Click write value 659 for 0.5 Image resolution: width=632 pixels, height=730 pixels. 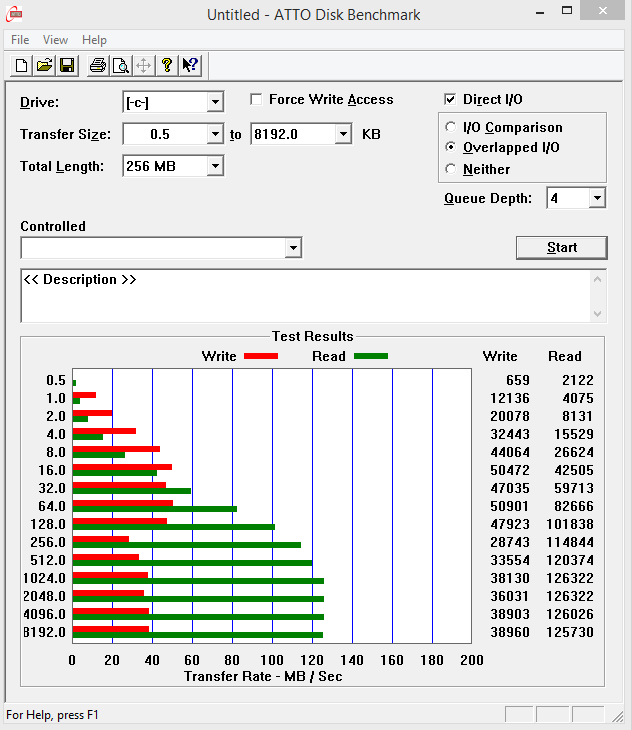click(x=518, y=380)
